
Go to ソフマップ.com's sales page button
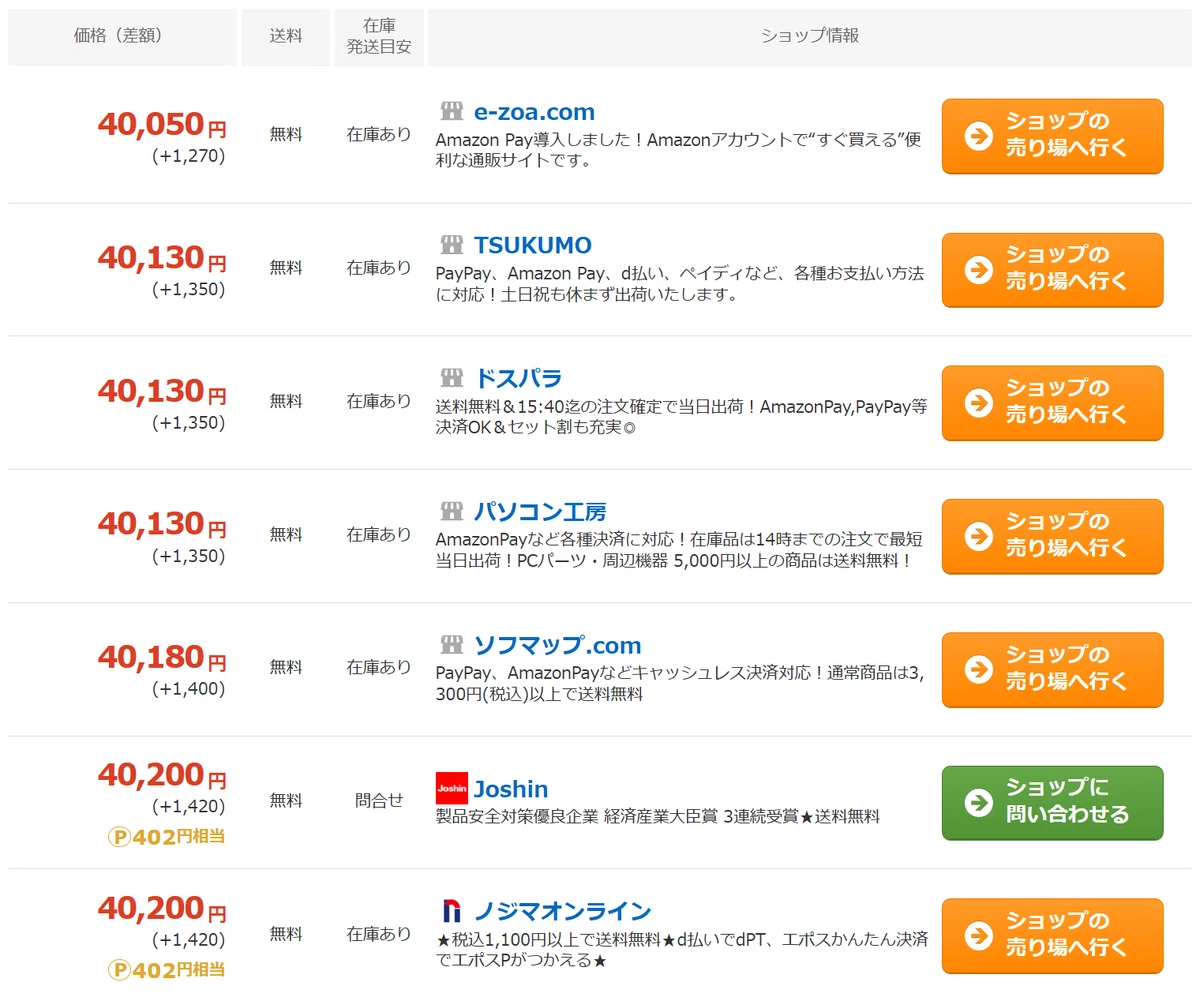click(x=1053, y=670)
